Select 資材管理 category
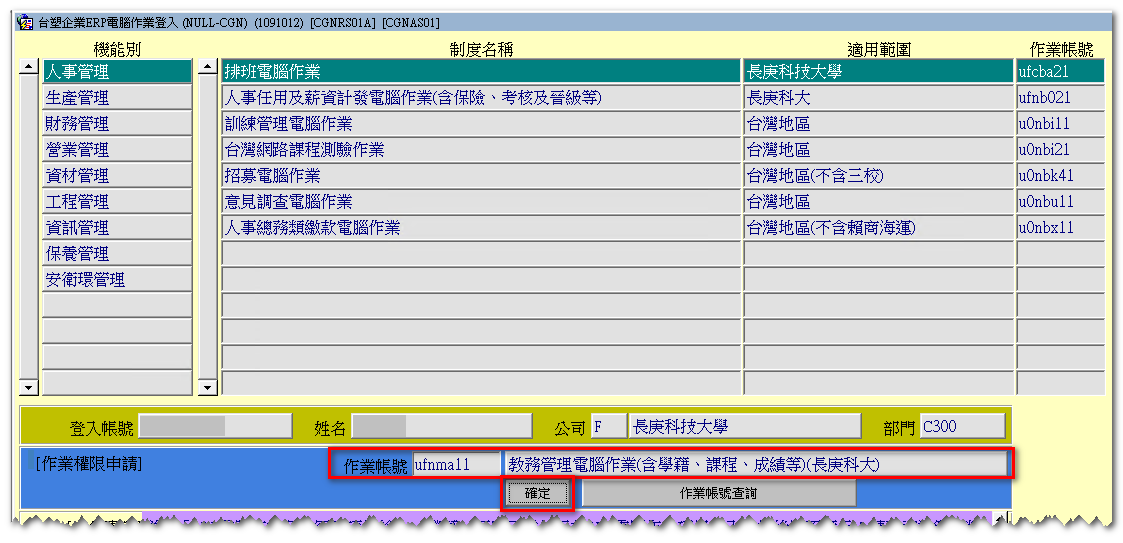1123x543 pixels. coord(117,176)
